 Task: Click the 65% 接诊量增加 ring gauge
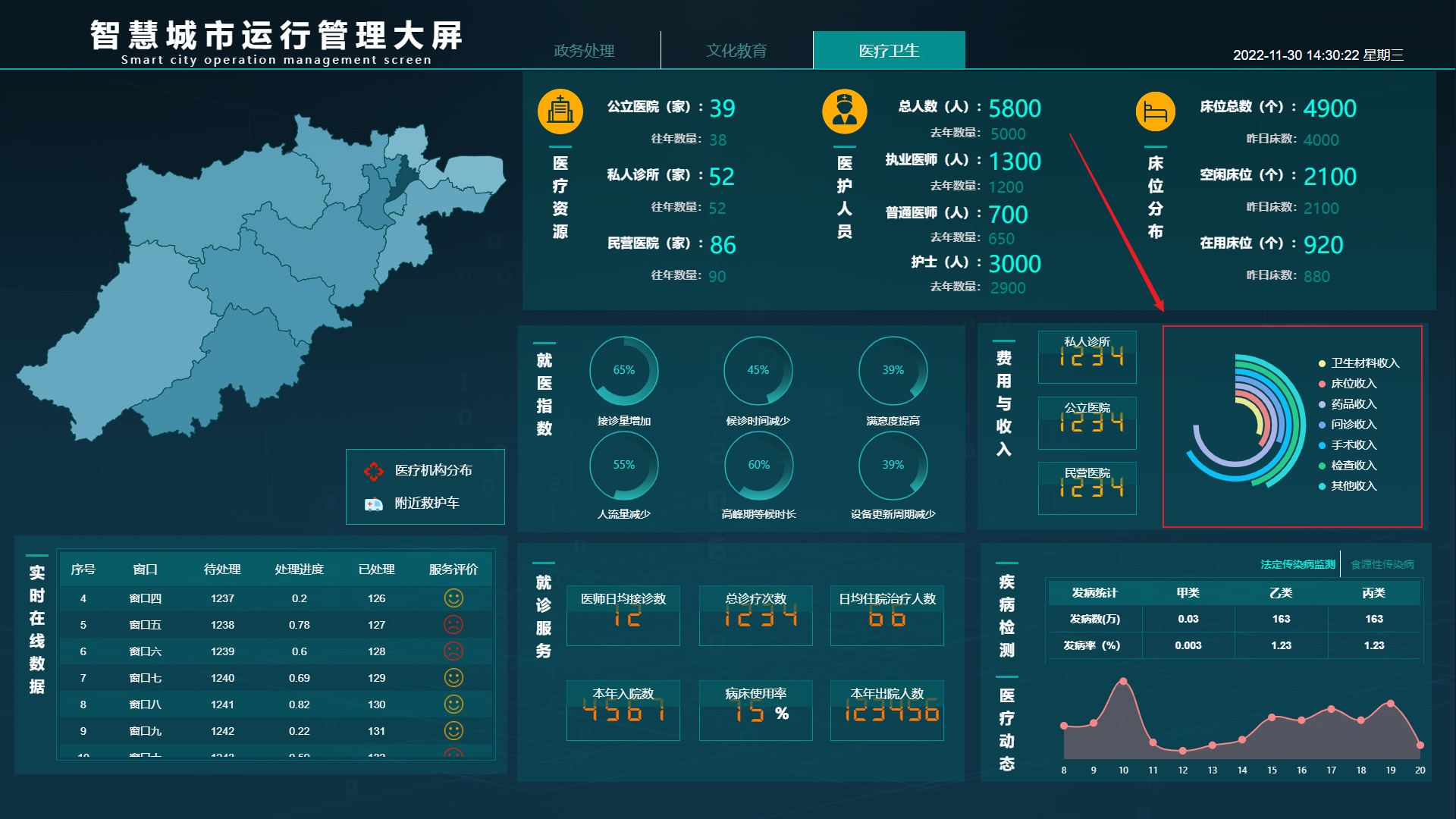623,371
